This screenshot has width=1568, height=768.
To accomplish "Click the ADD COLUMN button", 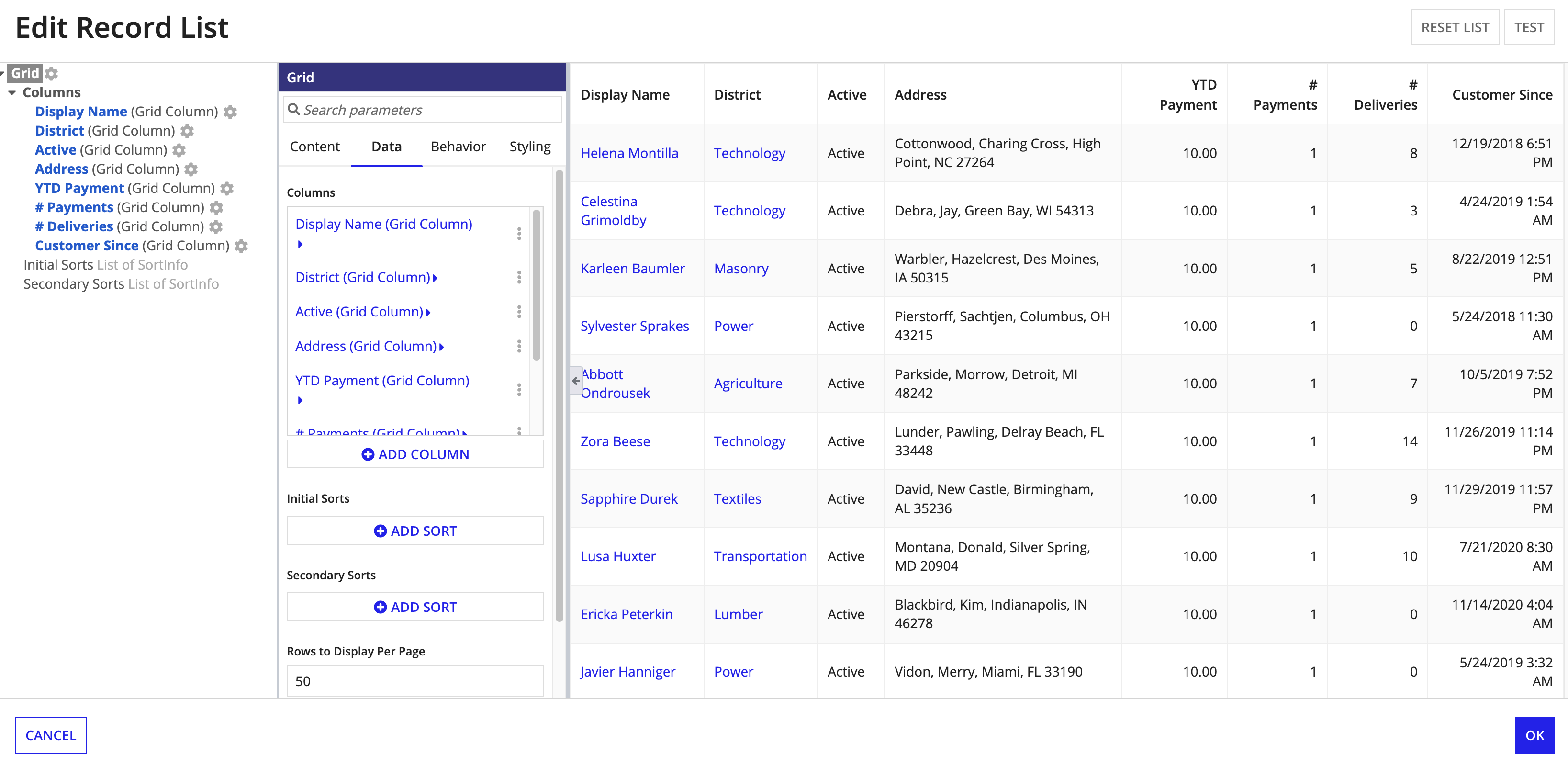I will tap(415, 454).
